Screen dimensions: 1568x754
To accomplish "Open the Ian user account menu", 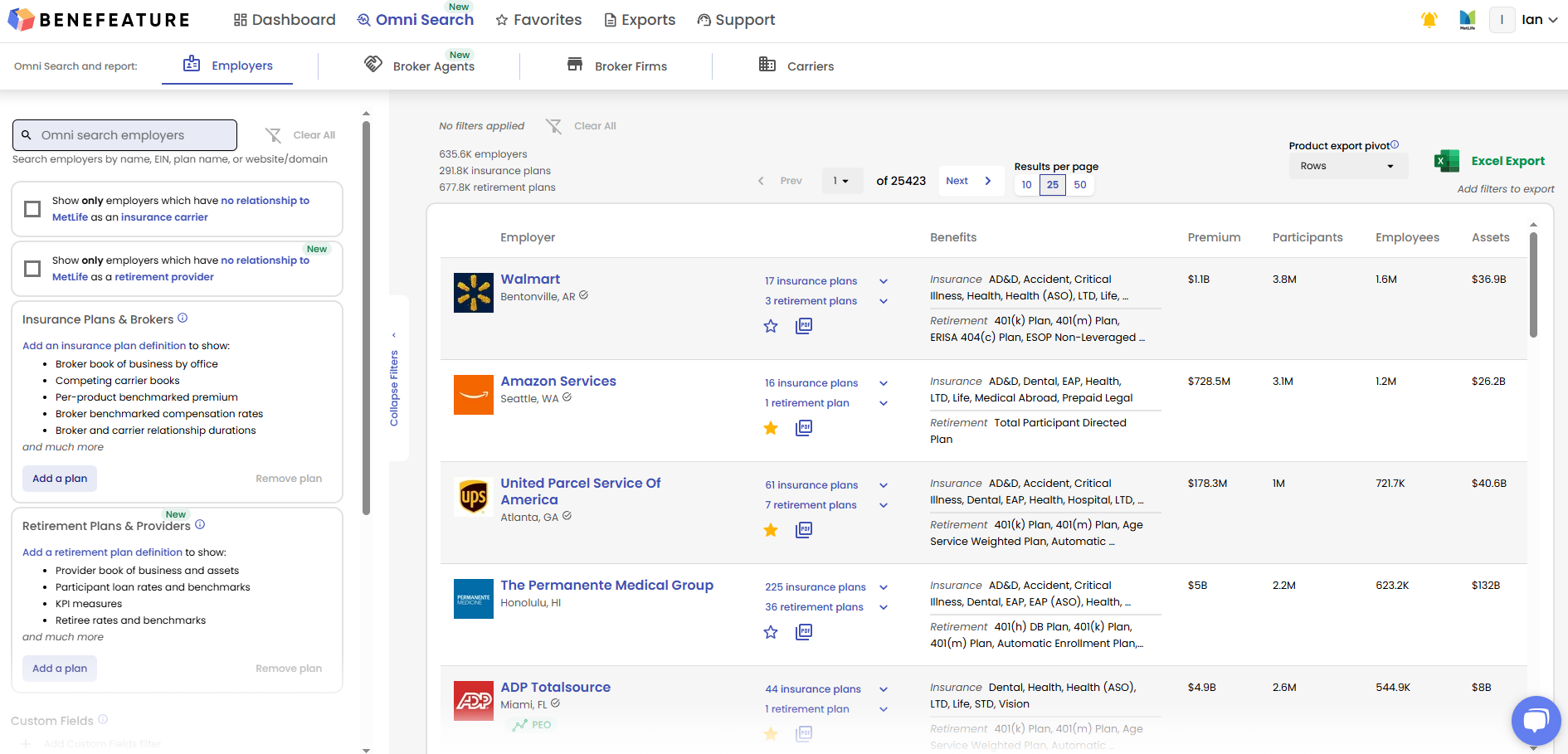I will [1539, 20].
